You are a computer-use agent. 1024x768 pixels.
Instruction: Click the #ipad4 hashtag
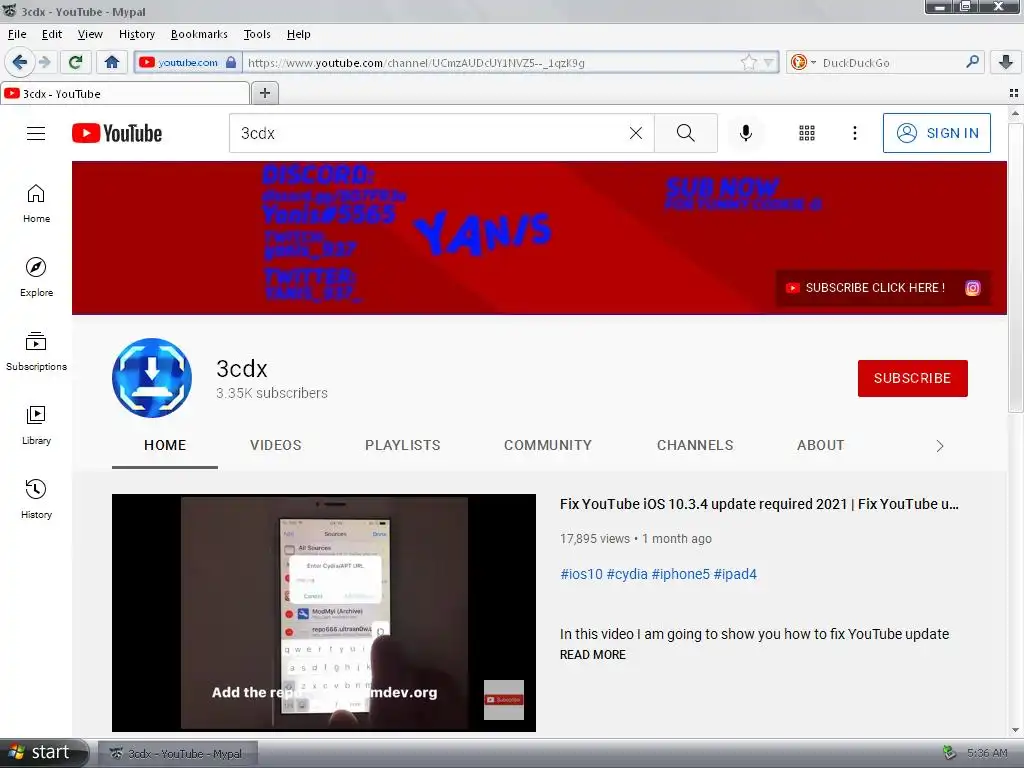click(735, 574)
